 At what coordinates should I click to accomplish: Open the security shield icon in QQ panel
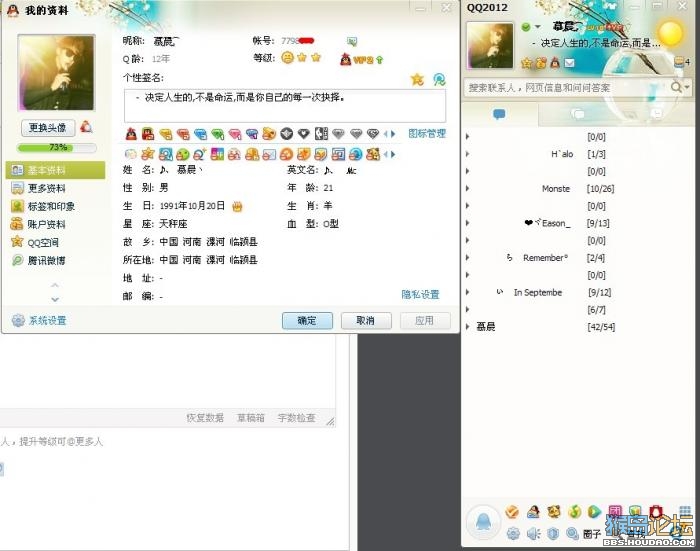[553, 533]
